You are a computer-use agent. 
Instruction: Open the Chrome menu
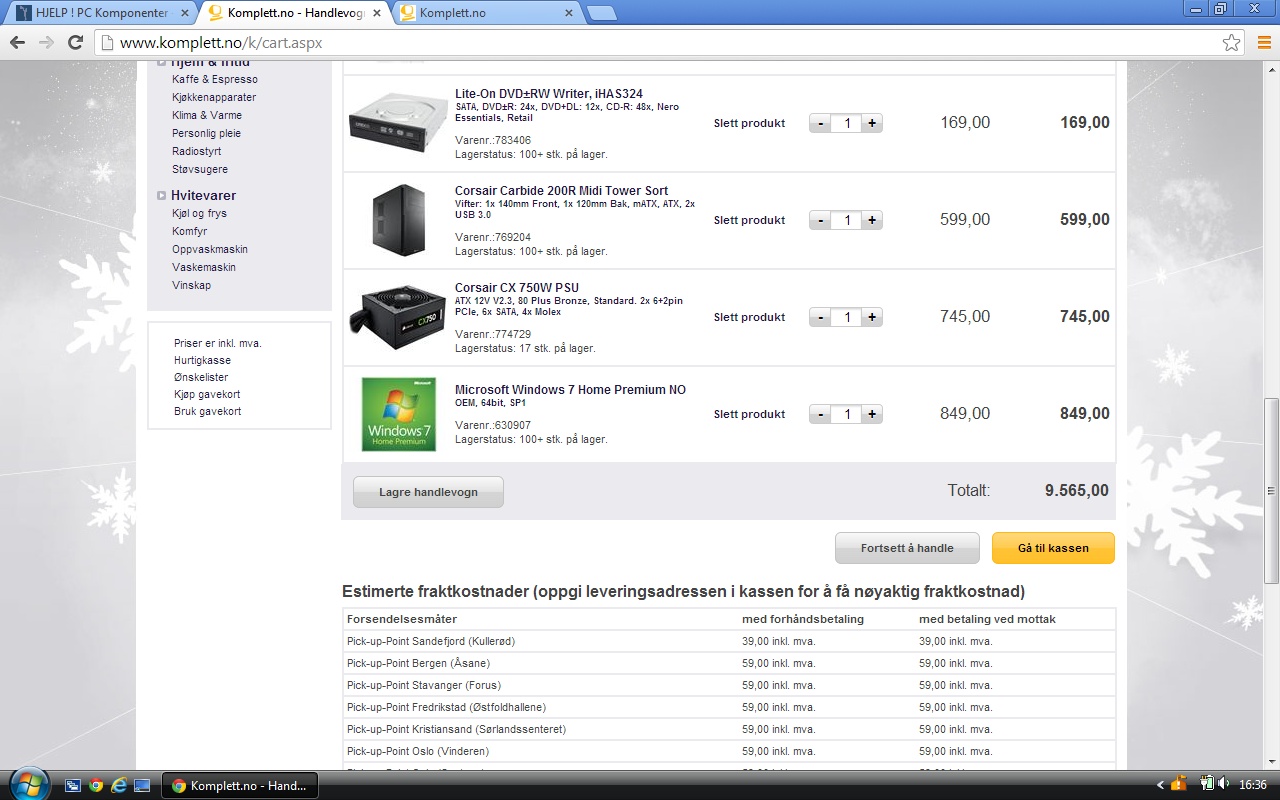pyautogui.click(x=1264, y=43)
